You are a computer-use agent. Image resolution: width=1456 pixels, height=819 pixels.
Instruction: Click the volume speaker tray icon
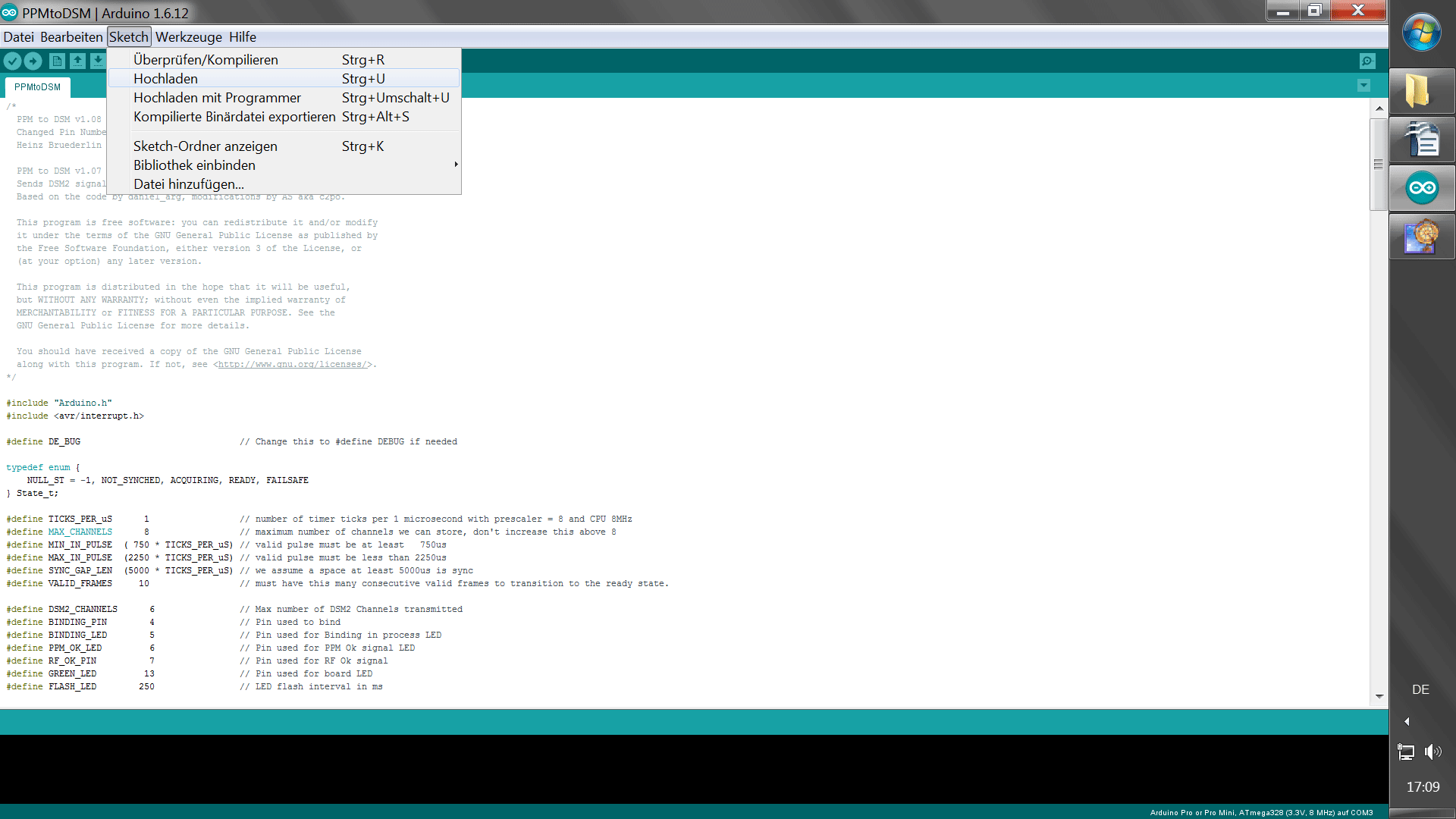point(1432,752)
